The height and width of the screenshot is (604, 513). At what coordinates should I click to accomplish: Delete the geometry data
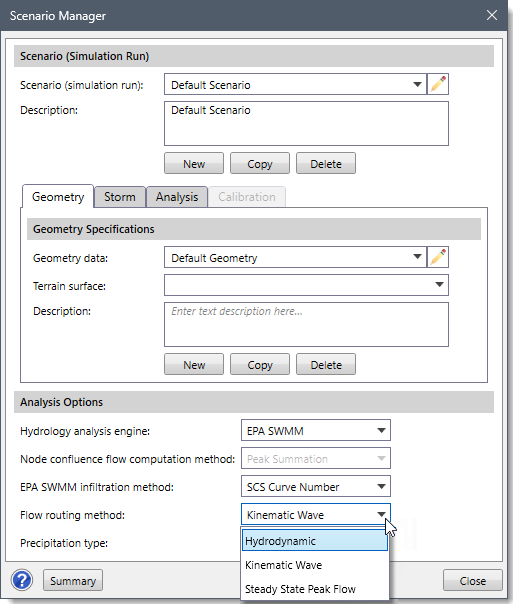pyautogui.click(x=326, y=364)
